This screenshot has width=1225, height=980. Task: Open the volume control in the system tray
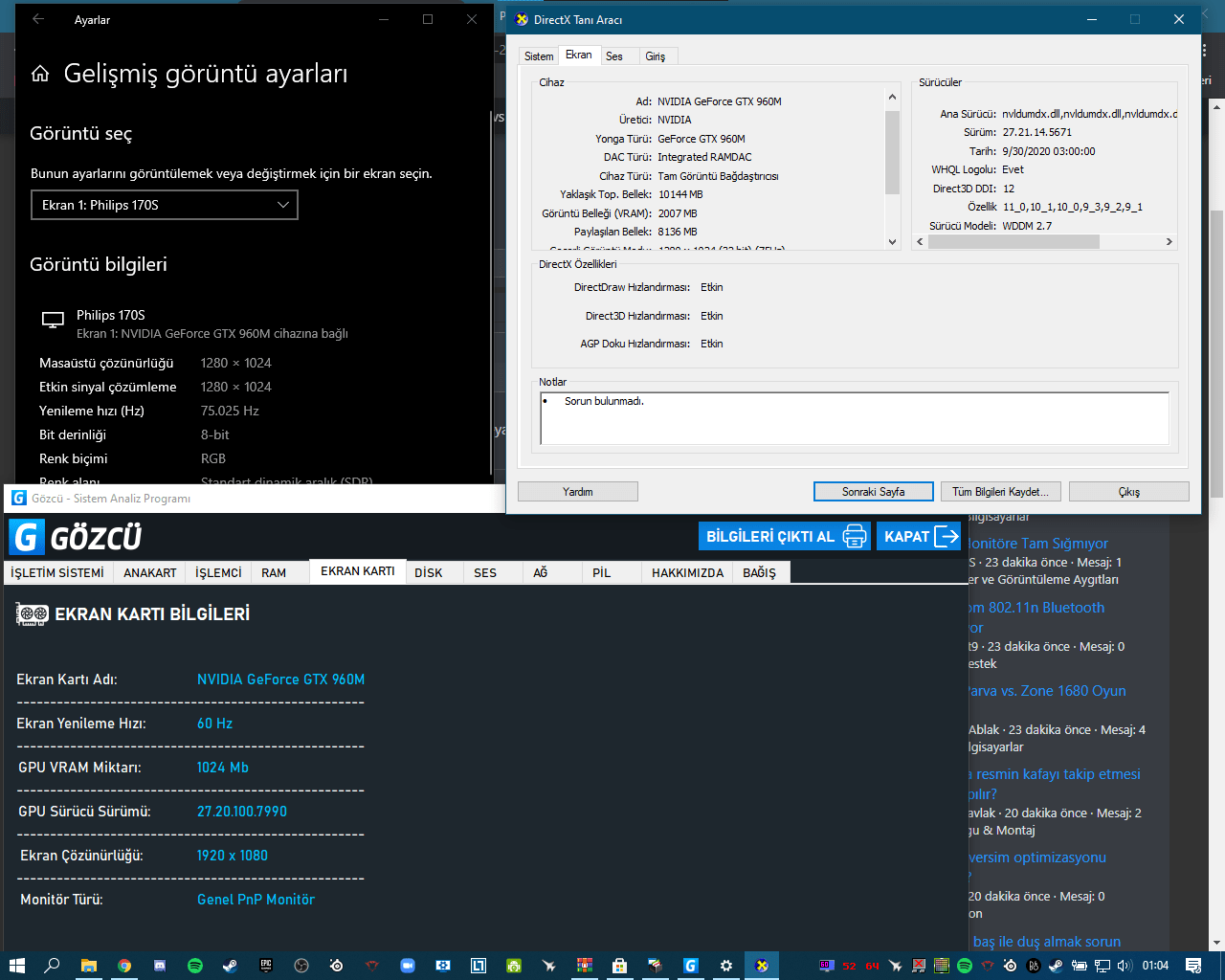point(1125,966)
